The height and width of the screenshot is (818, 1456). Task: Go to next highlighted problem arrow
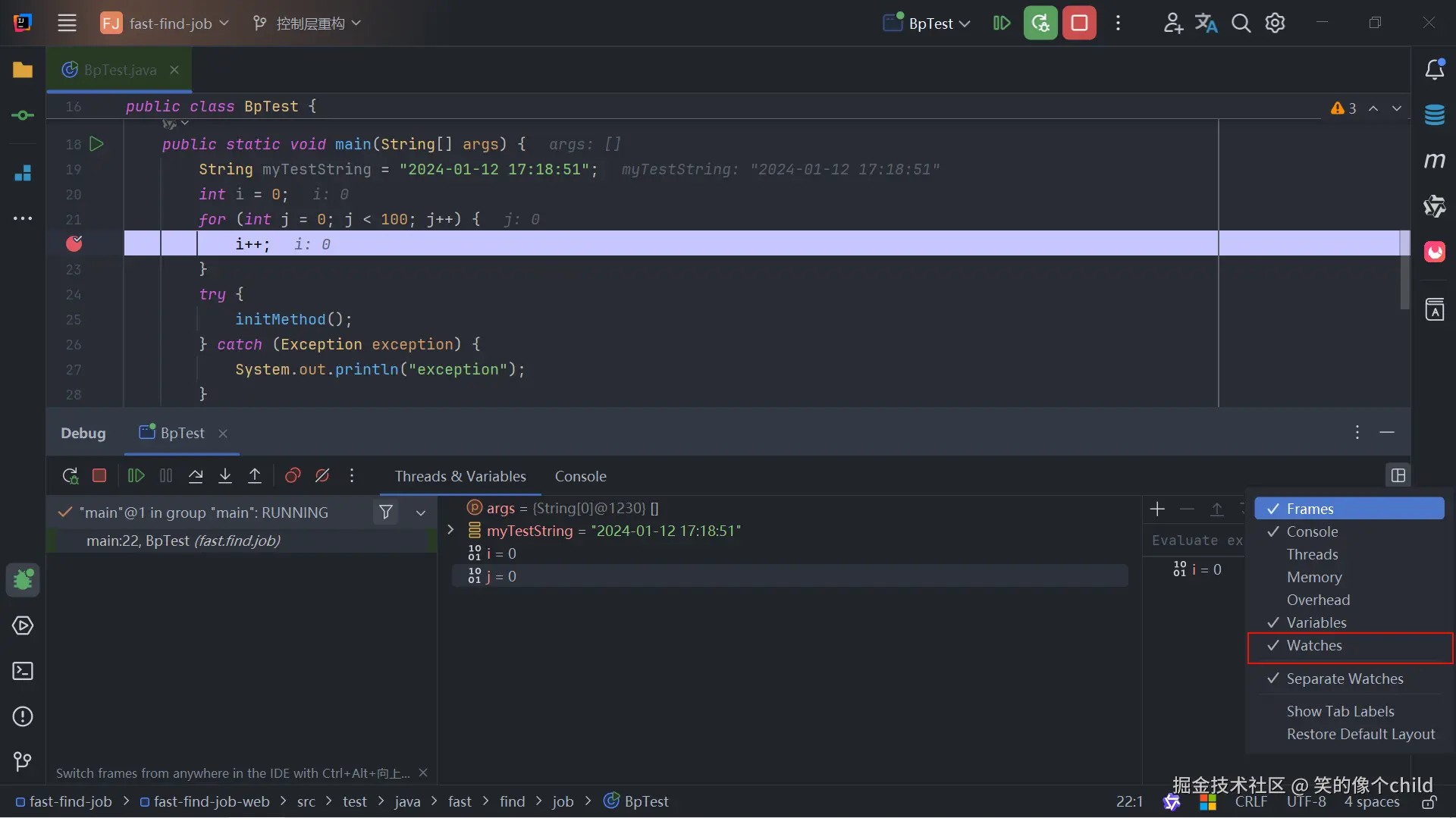tap(1397, 108)
